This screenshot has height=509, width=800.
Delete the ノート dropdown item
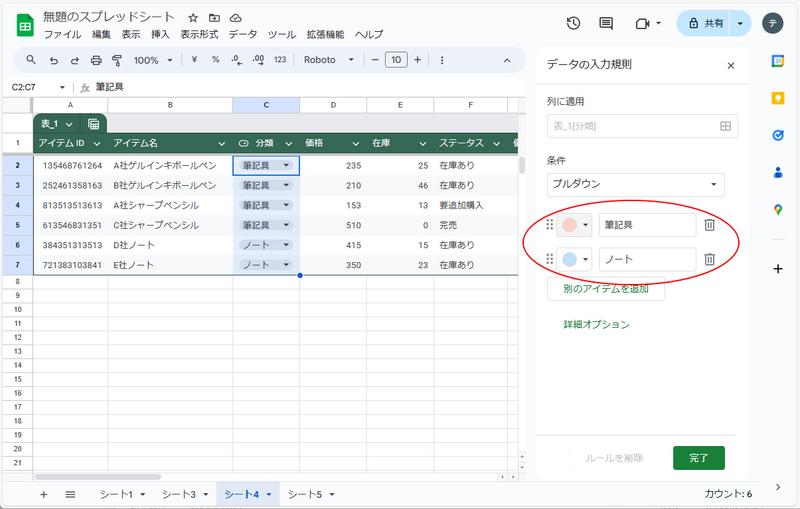[x=709, y=260]
